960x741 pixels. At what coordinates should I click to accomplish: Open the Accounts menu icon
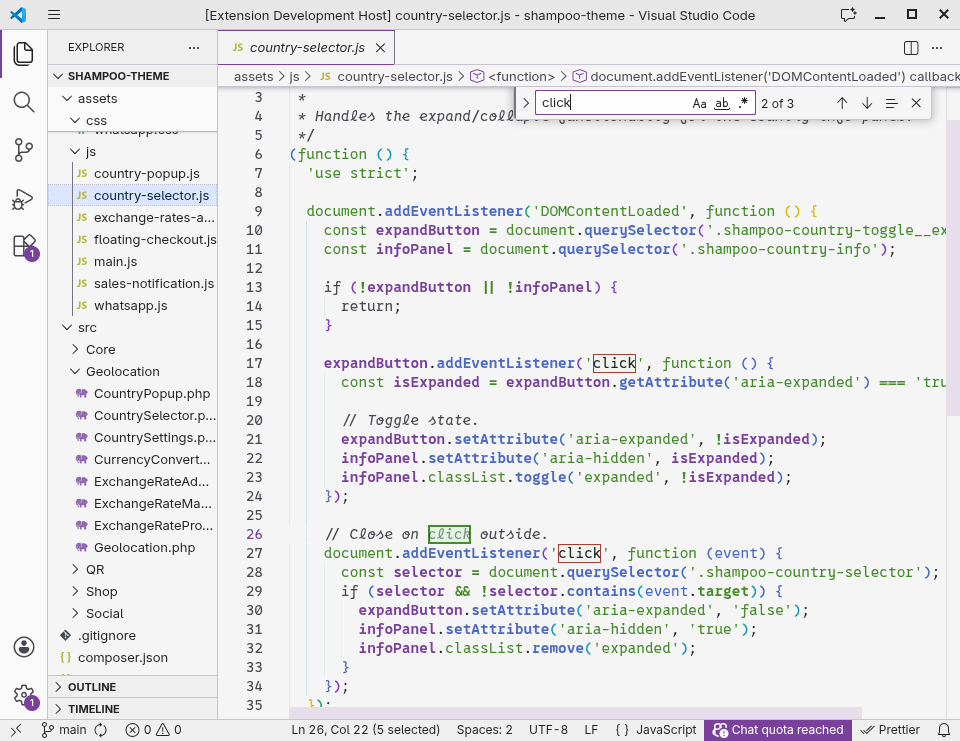pyautogui.click(x=24, y=647)
